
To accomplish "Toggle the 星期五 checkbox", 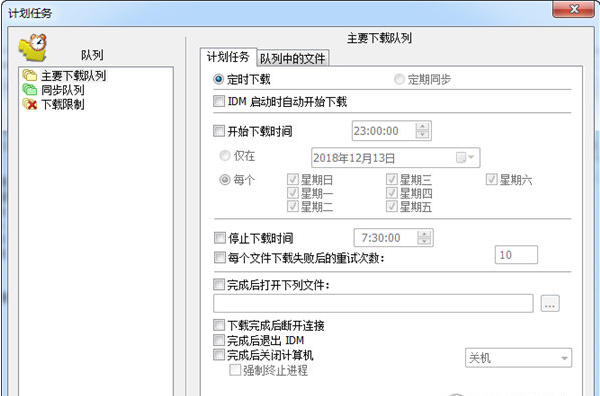I will 391,207.
